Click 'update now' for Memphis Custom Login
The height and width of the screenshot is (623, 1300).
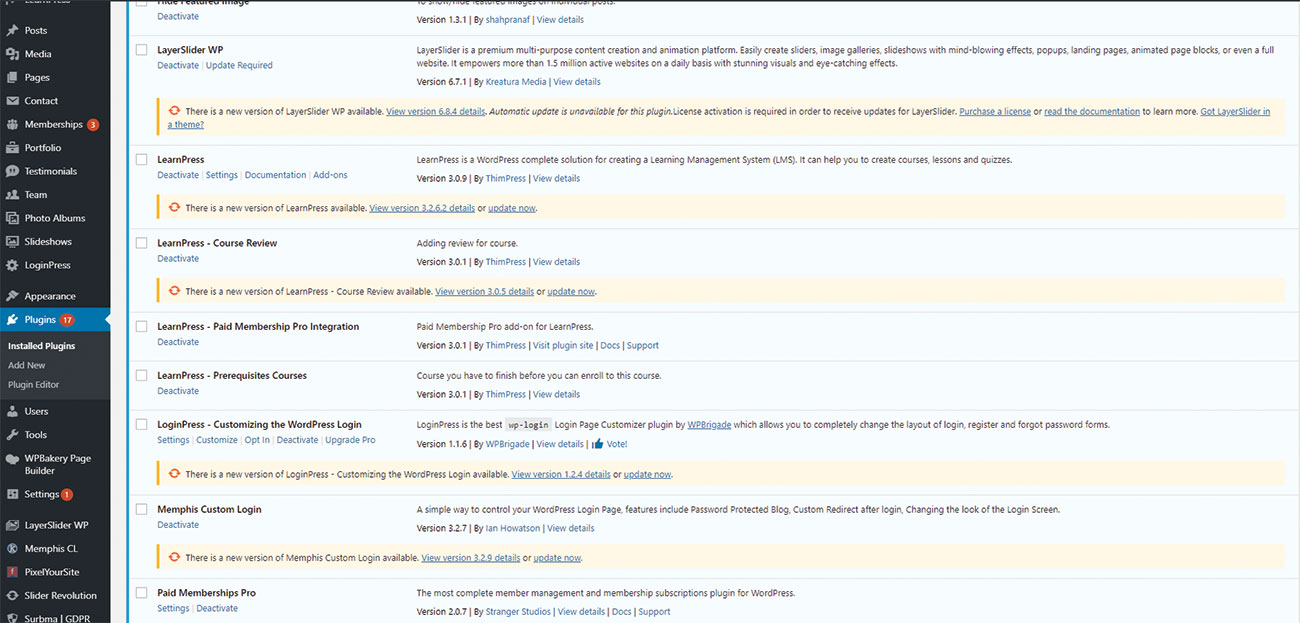pyautogui.click(x=557, y=558)
